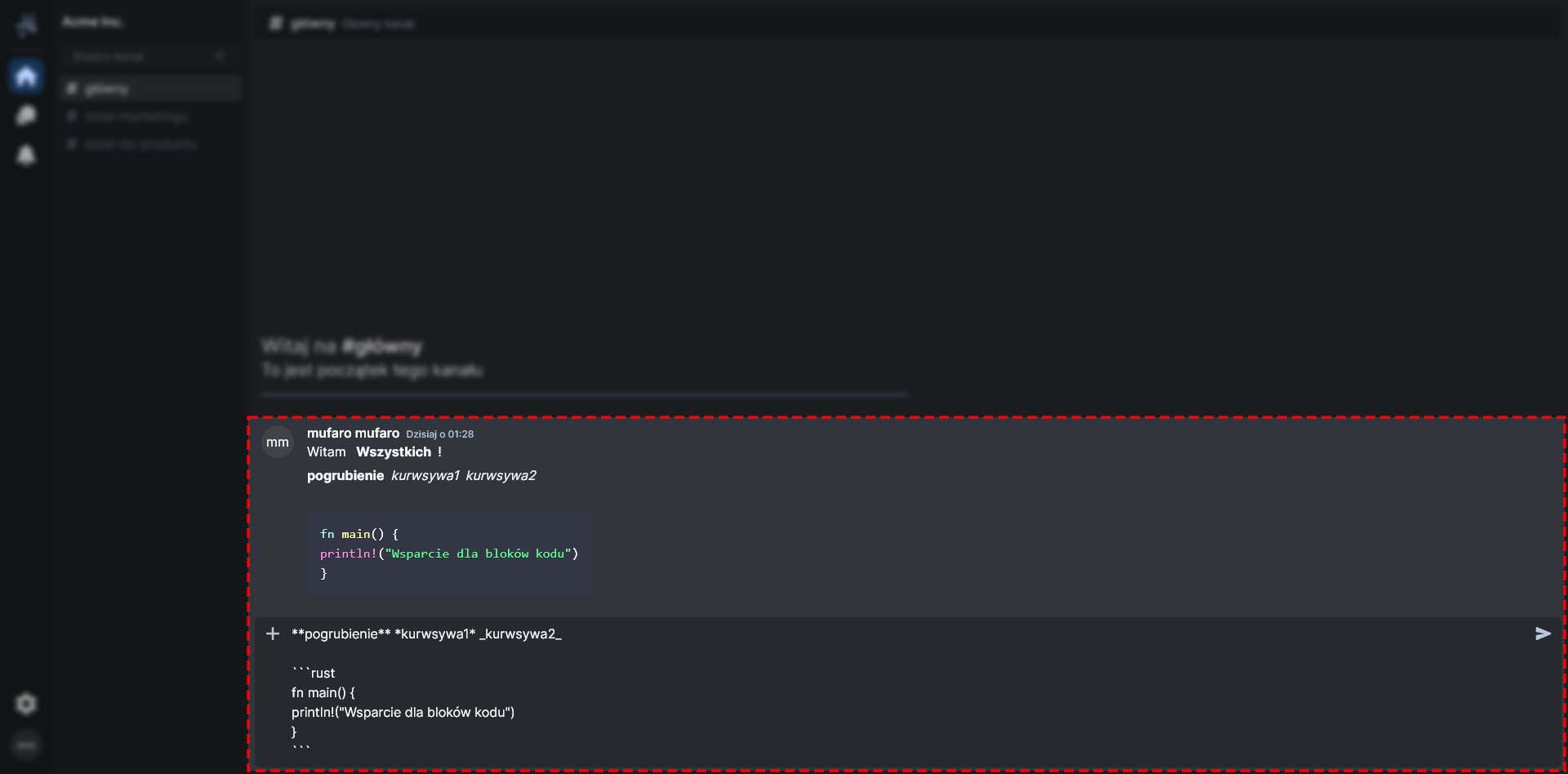Viewport: 1568px width, 774px height.
Task: Click the small icon beside channel search
Action: coord(220,56)
